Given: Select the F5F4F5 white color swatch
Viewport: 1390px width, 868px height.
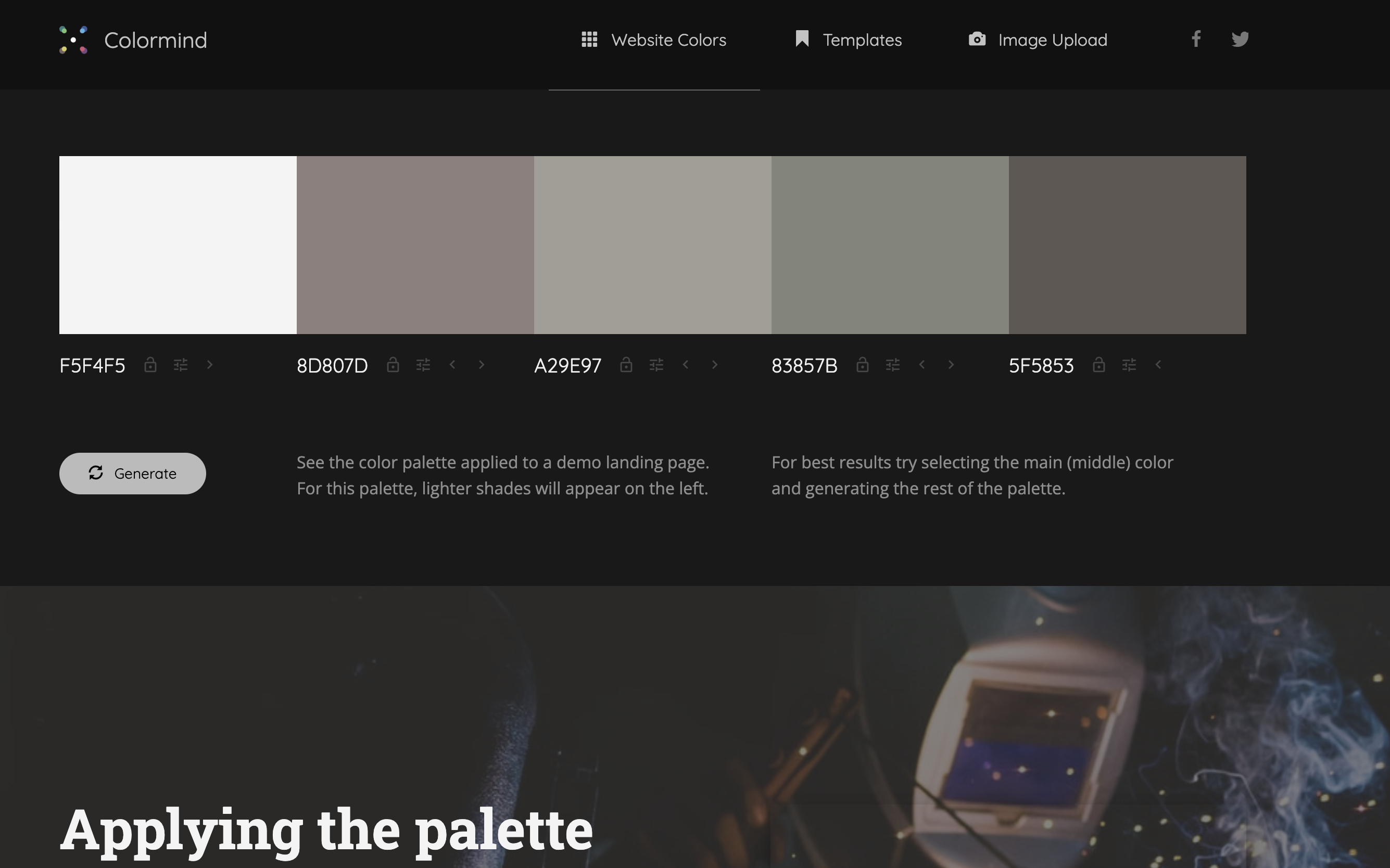Looking at the screenshot, I should [177, 244].
